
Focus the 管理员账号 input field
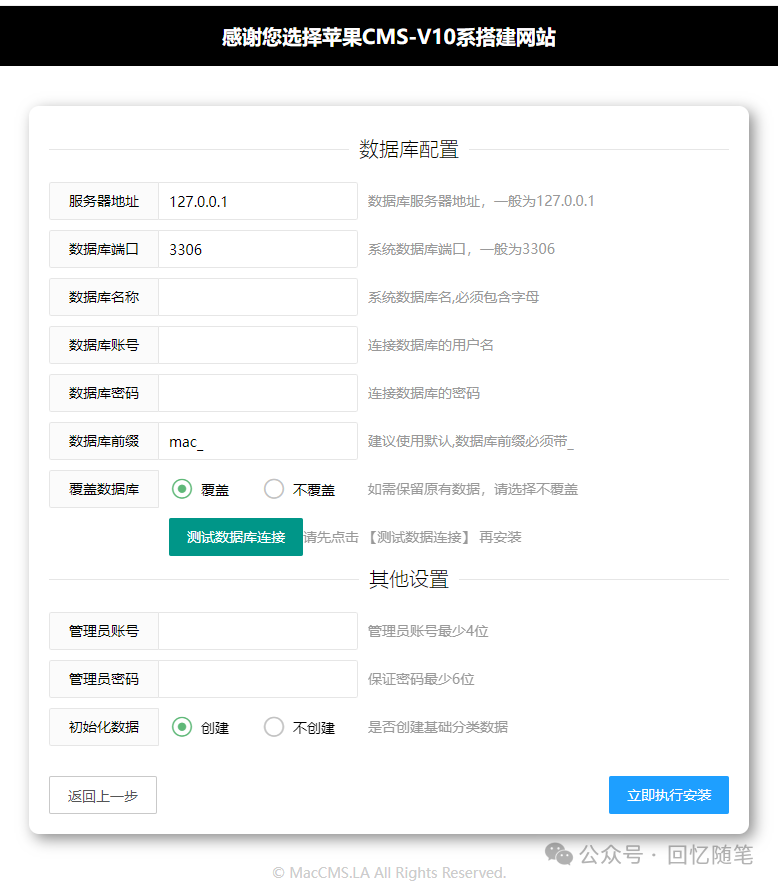258,631
